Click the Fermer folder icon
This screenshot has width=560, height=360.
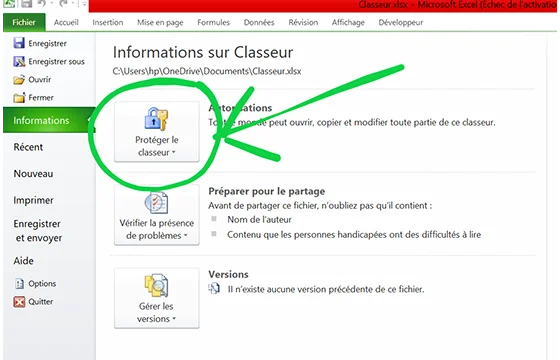pyautogui.click(x=19, y=98)
